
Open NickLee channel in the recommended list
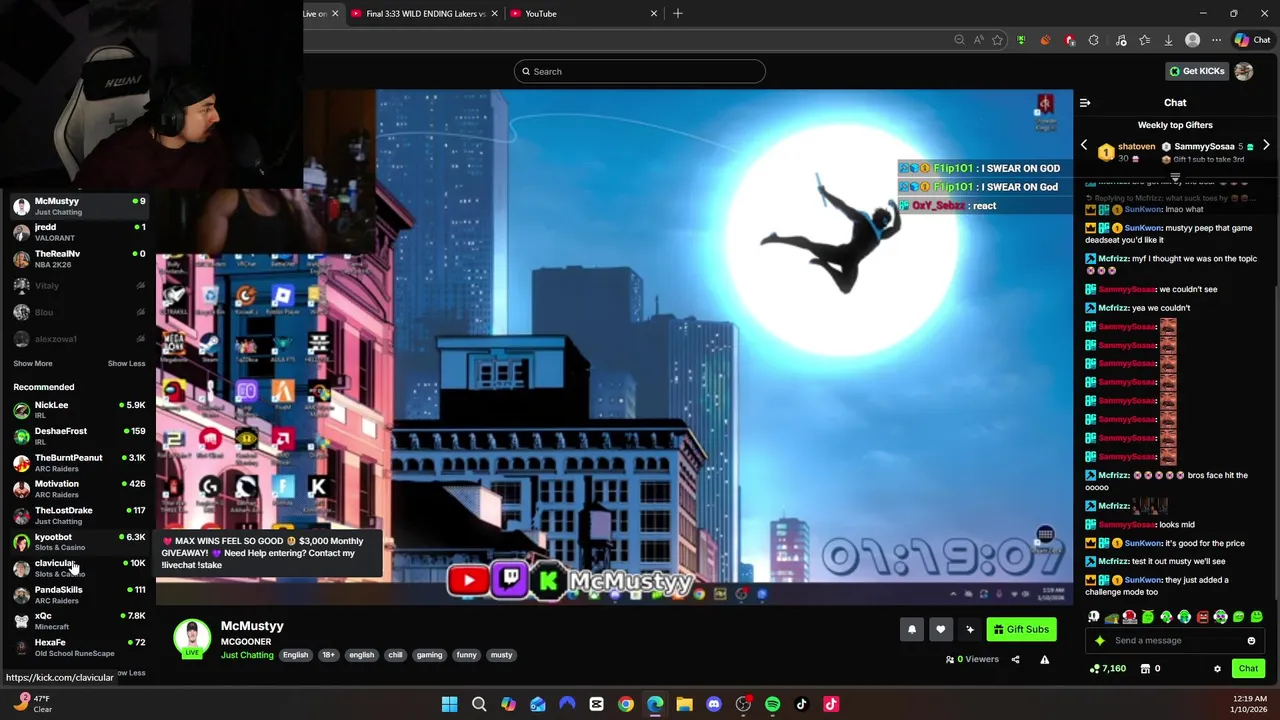(78, 410)
